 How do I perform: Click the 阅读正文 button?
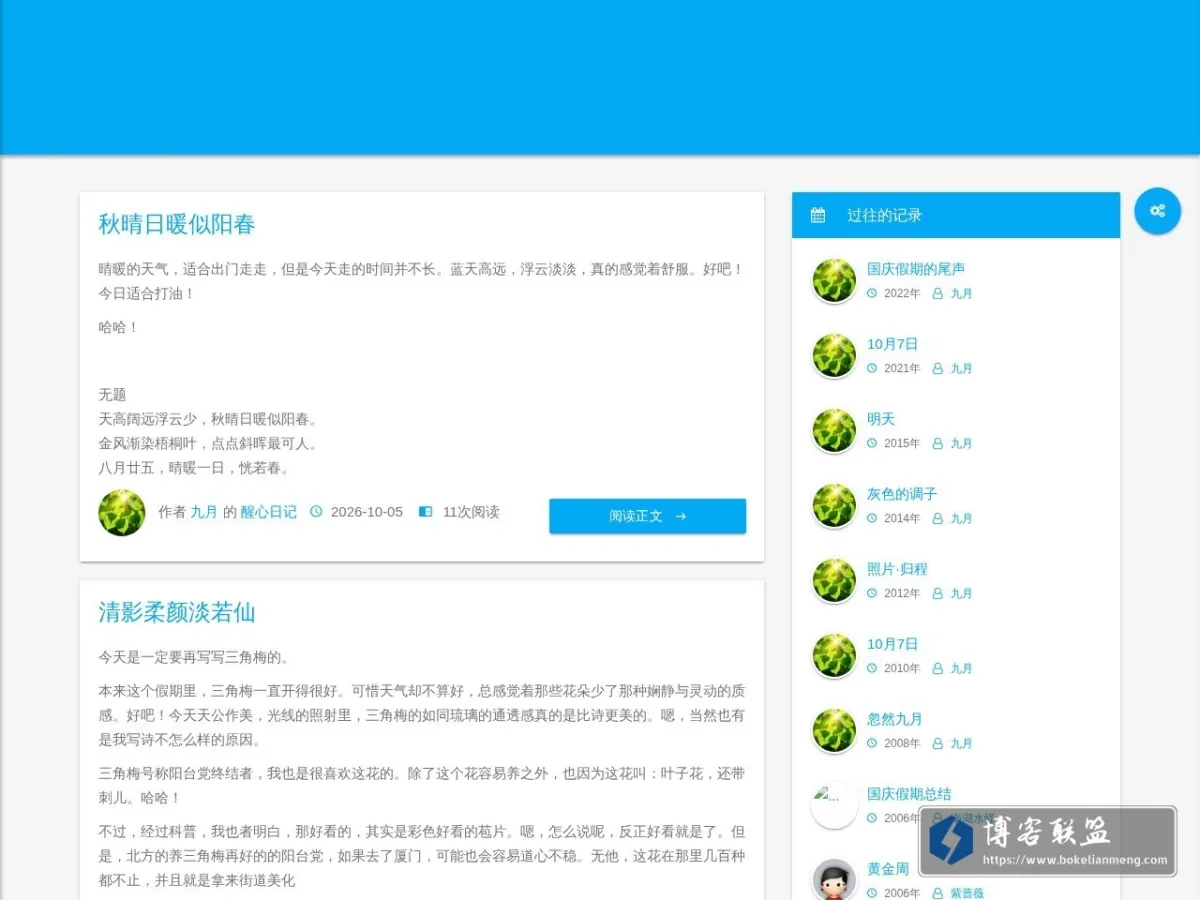pos(647,516)
